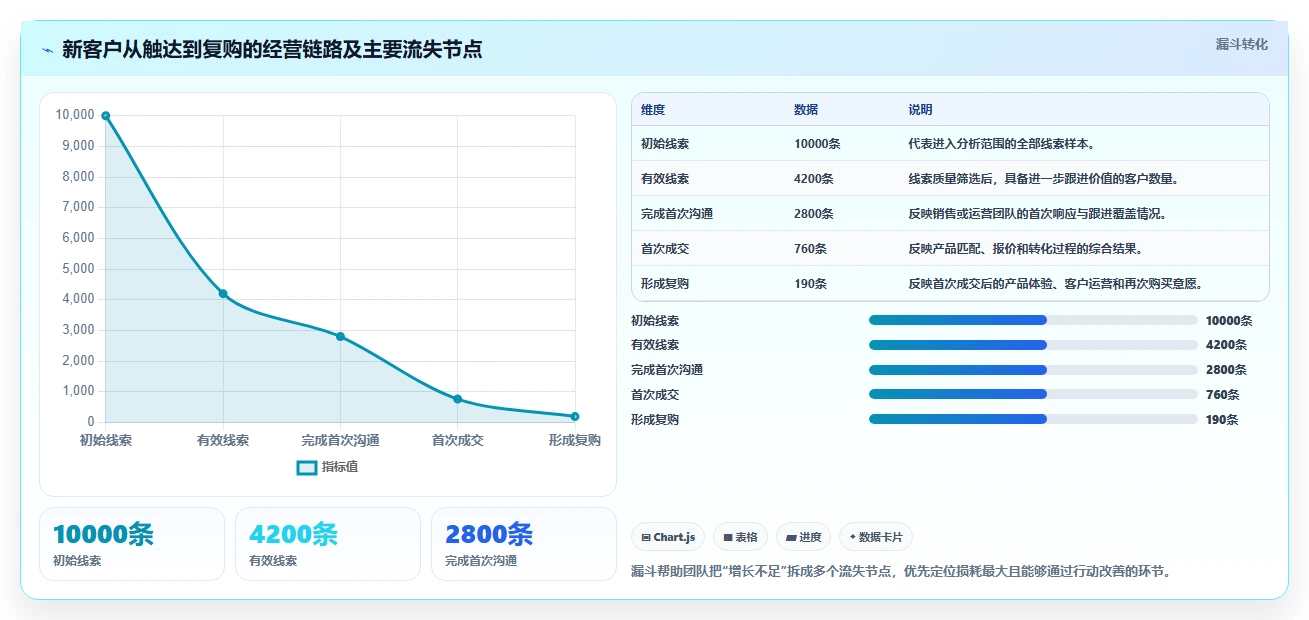Click the 表格 chip
Viewport: 1309px width, 620px height.
click(740, 537)
